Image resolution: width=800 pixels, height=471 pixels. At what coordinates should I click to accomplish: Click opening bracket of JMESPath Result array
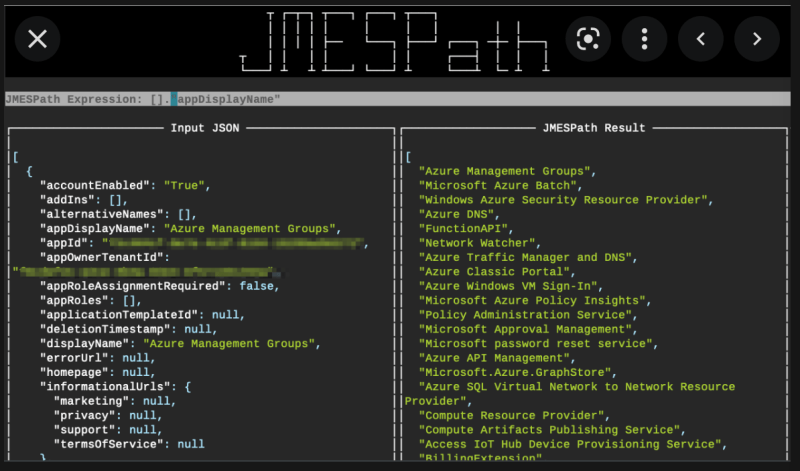[408, 157]
